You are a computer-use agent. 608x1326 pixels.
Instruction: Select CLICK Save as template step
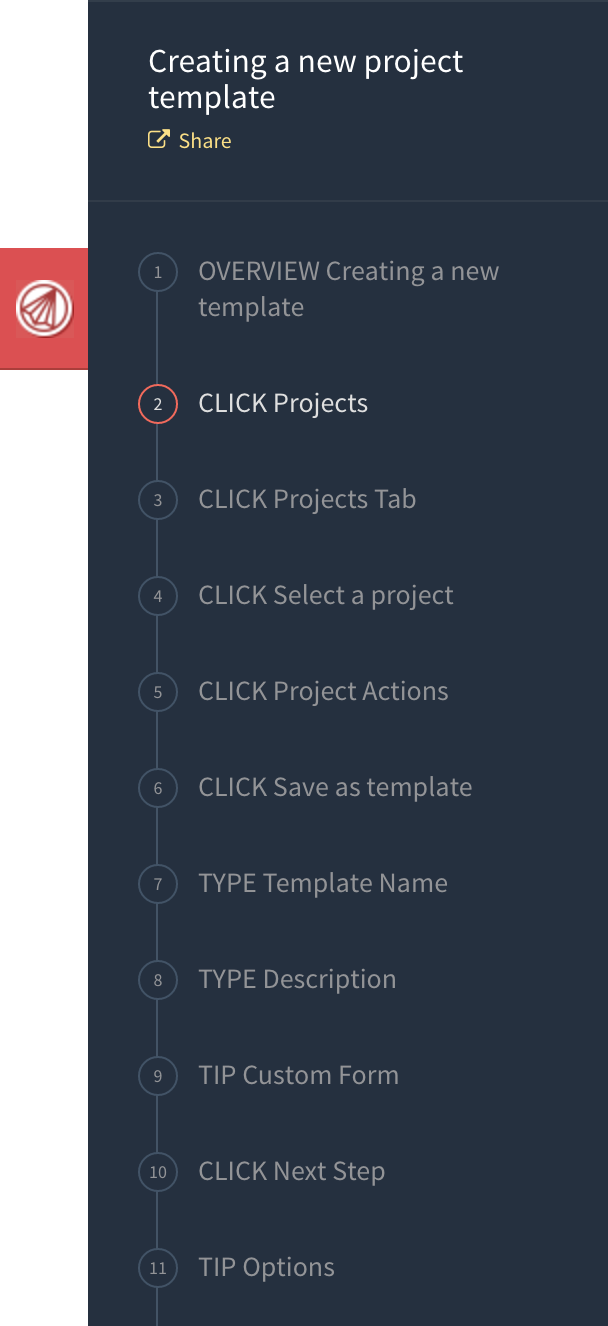[x=335, y=788]
